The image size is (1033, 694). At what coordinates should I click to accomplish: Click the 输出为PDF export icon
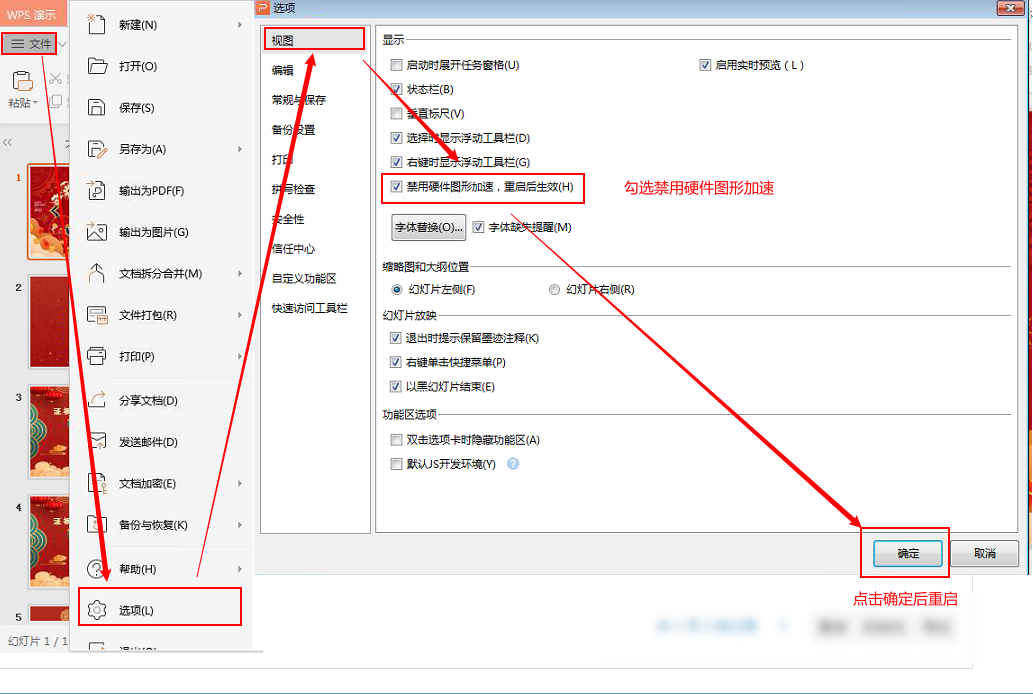click(x=97, y=188)
